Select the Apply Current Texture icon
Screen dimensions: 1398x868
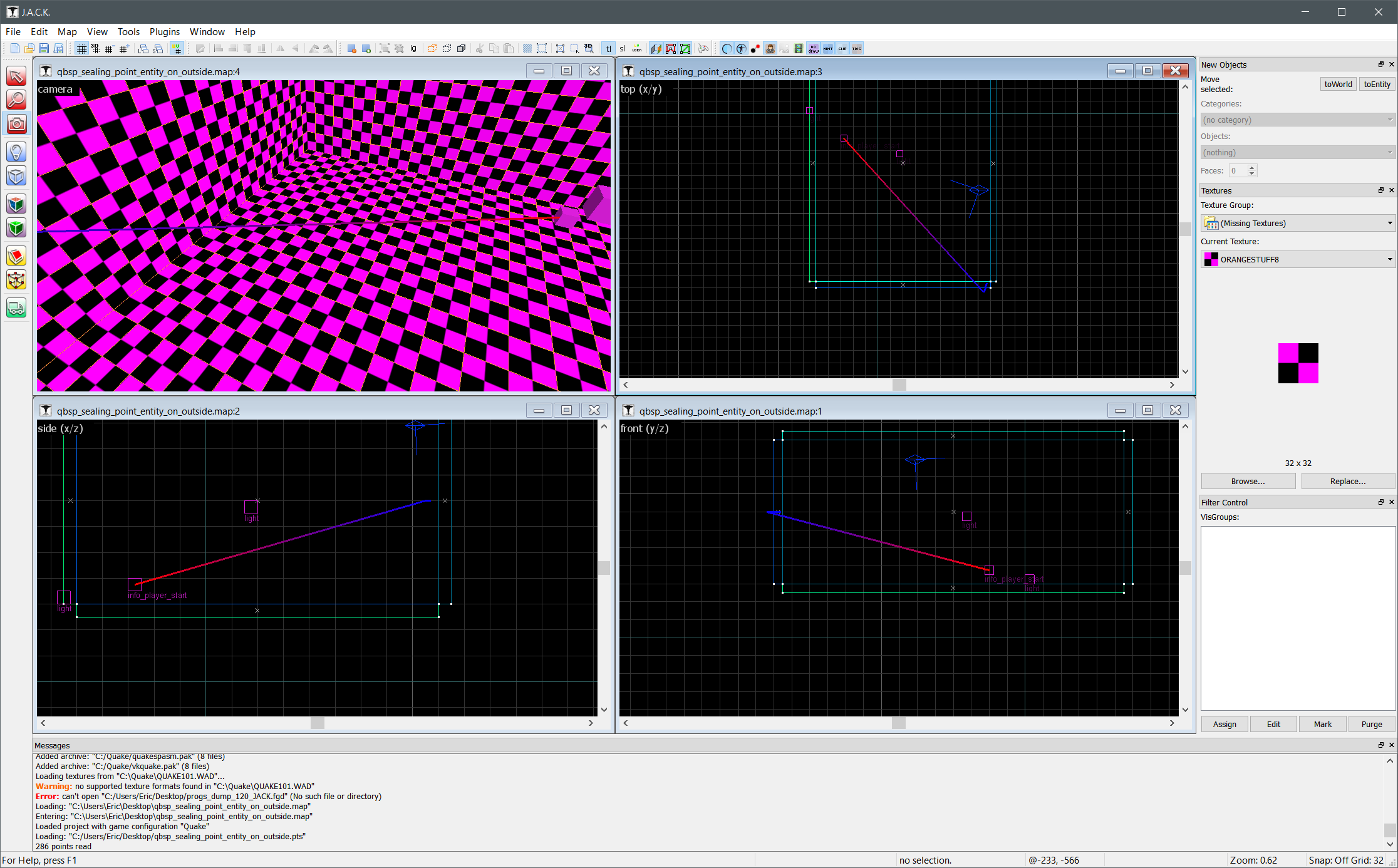16,228
